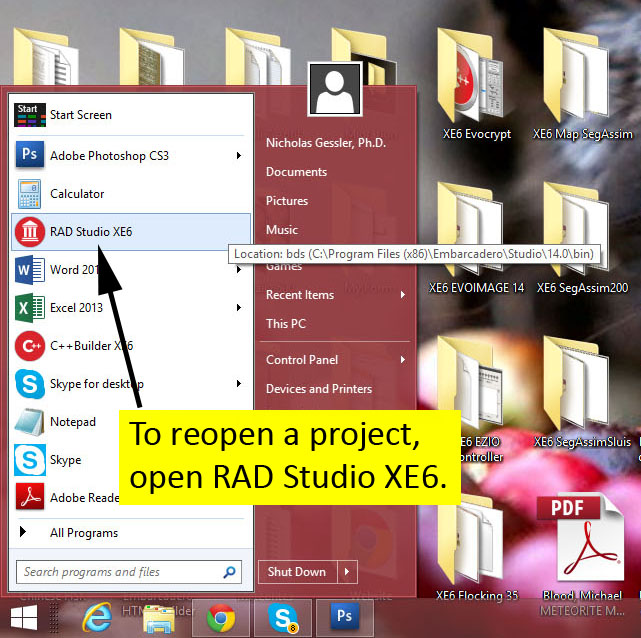Screen dimensions: 641x638
Task: Click the Shut Down button
Action: (x=298, y=572)
